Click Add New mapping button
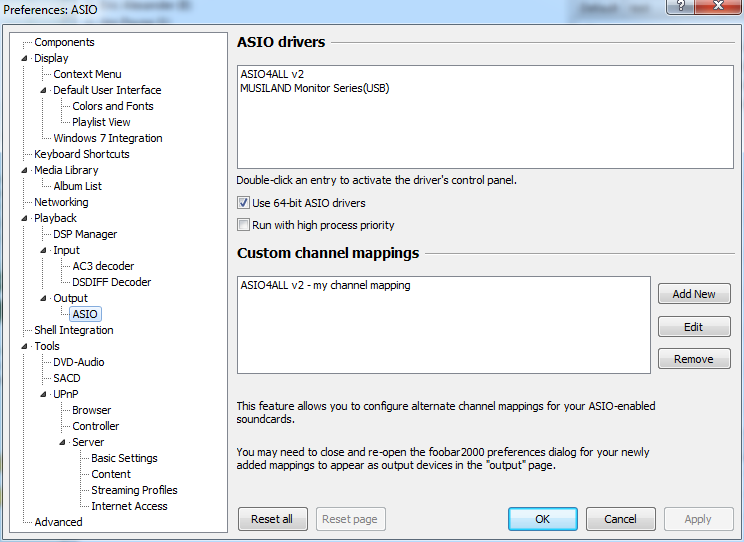The height and width of the screenshot is (542, 744). pyautogui.click(x=694, y=294)
